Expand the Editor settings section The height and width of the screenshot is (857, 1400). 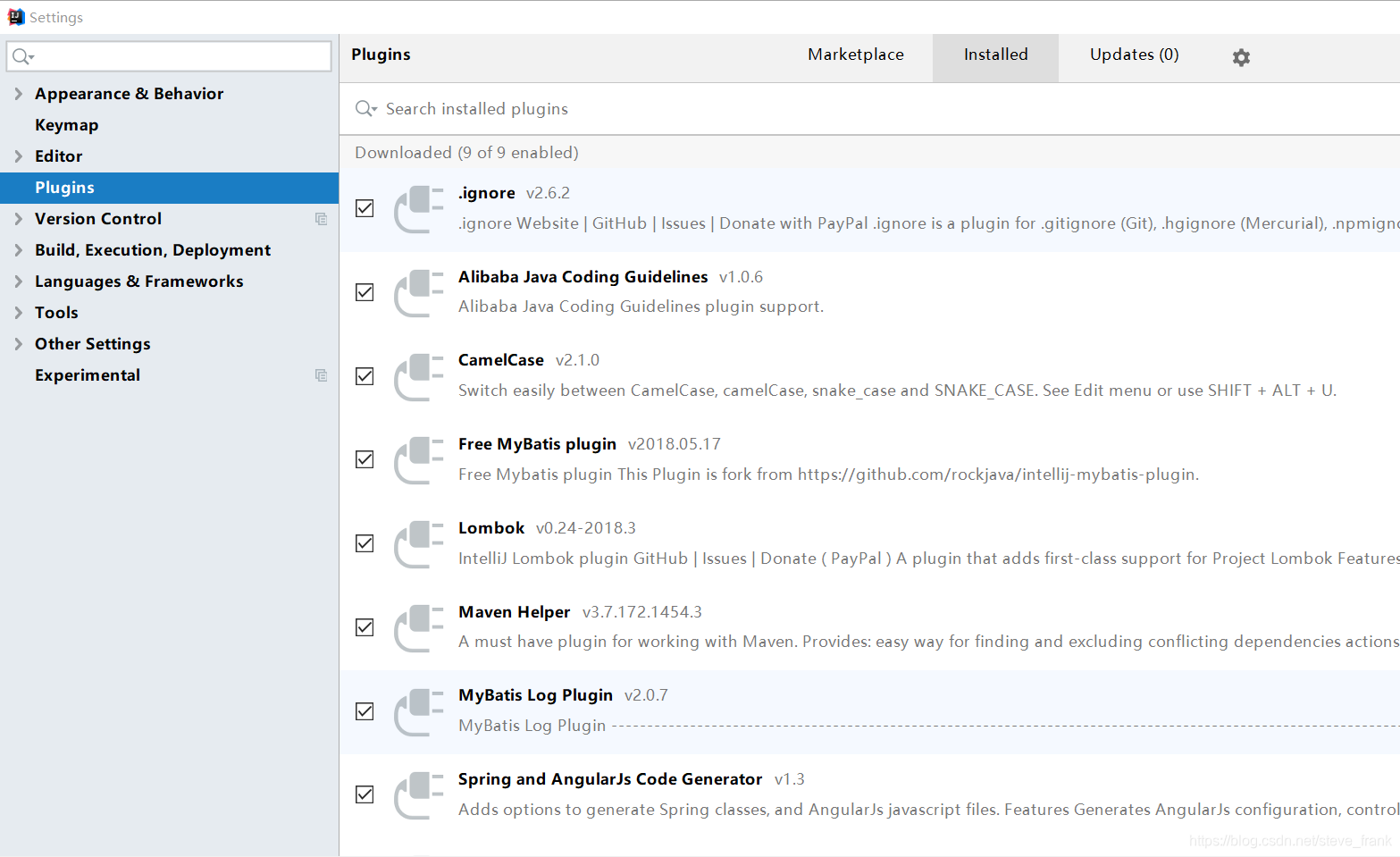click(18, 156)
